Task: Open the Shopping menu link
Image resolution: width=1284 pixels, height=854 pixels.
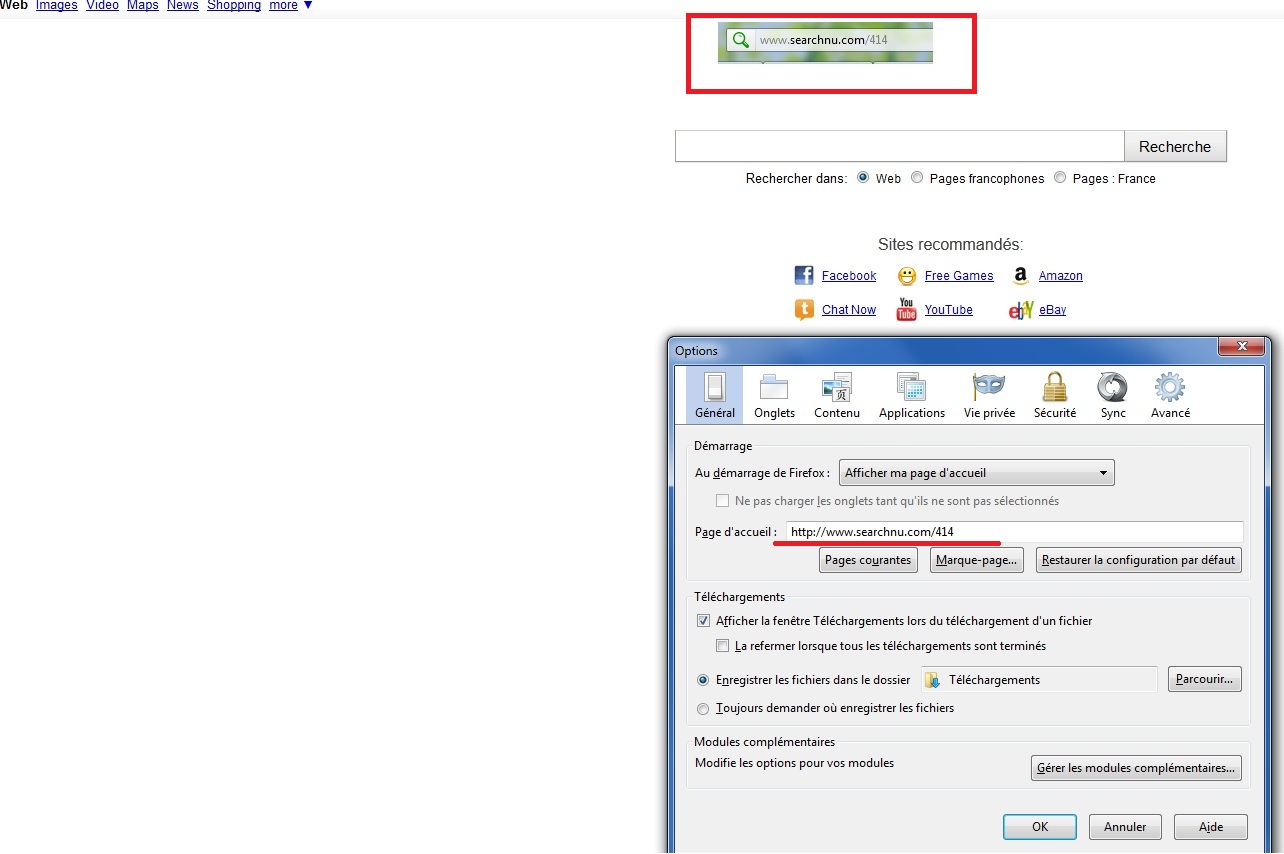Action: tap(234, 6)
